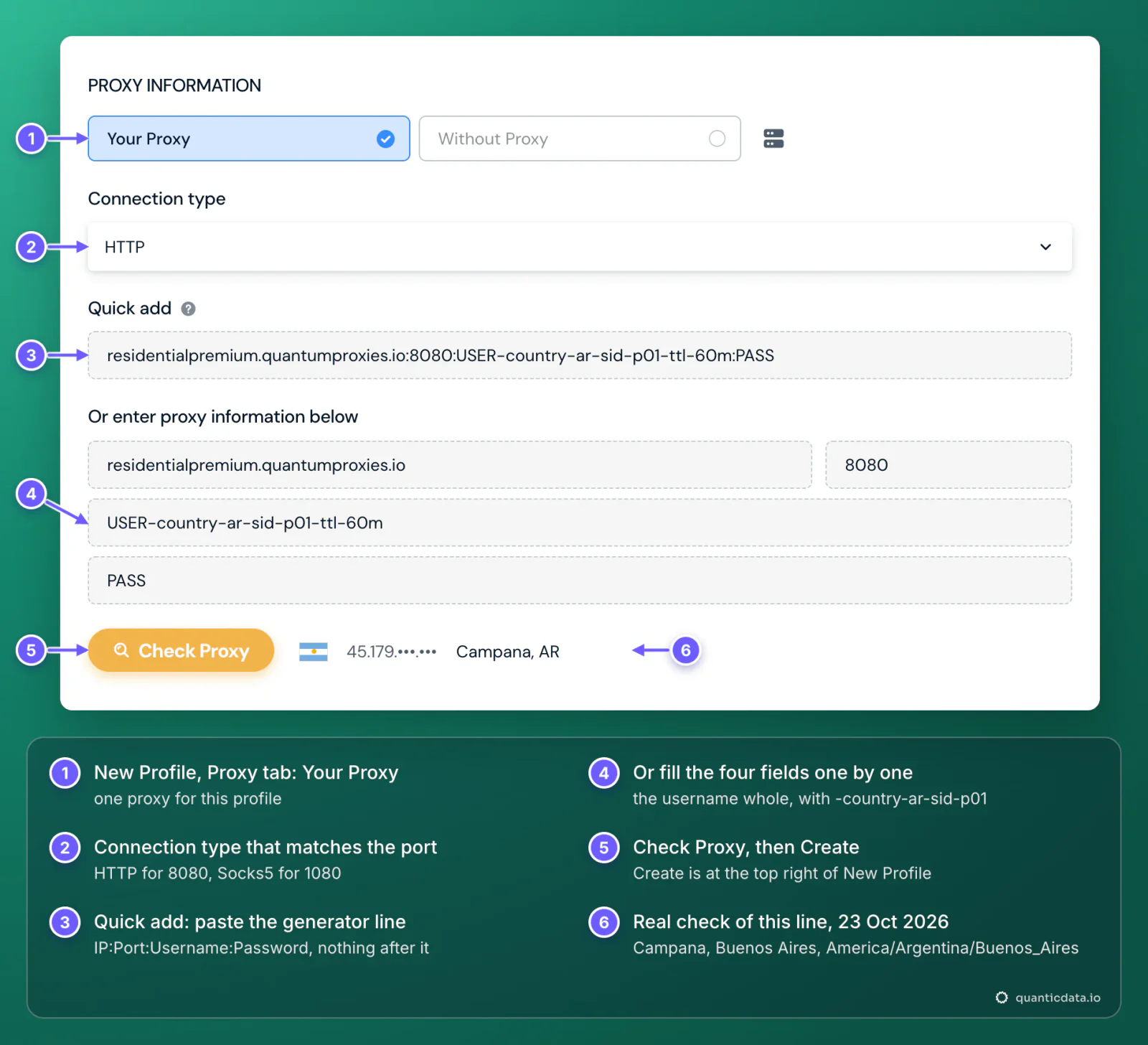Click 'Or fill the four fields one by one'
The height and width of the screenshot is (1045, 1148).
[773, 772]
